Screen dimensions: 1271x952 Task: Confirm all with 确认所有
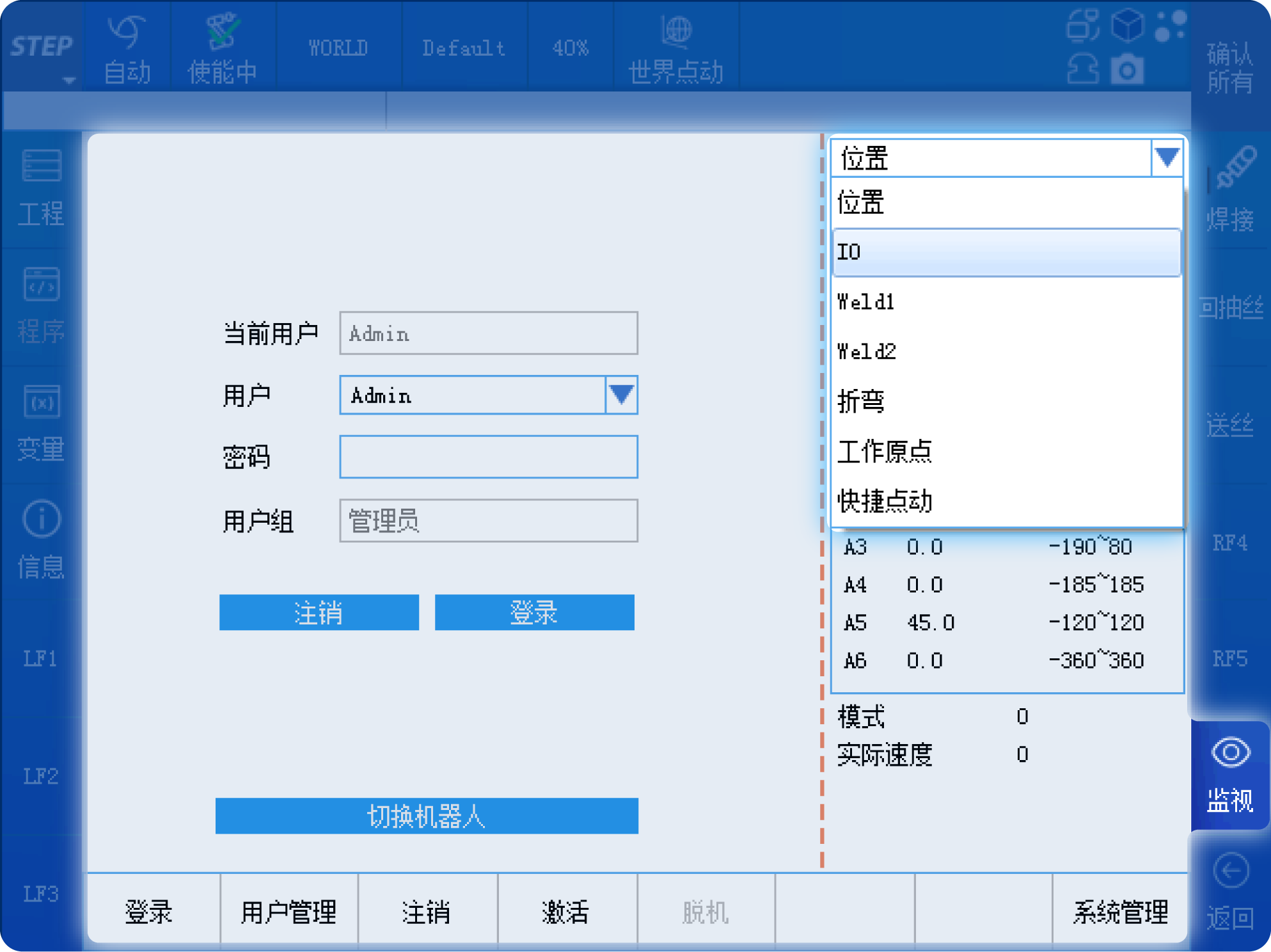[1229, 68]
